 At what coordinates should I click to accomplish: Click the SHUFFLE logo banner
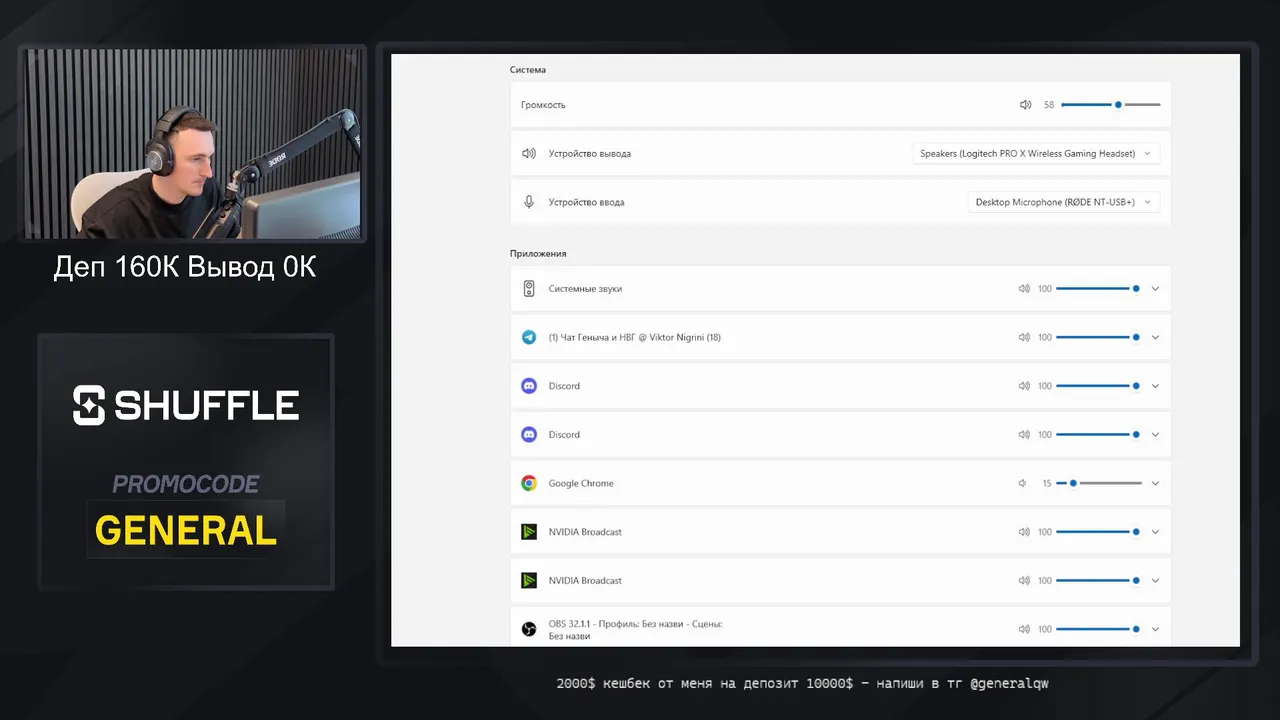tap(186, 405)
